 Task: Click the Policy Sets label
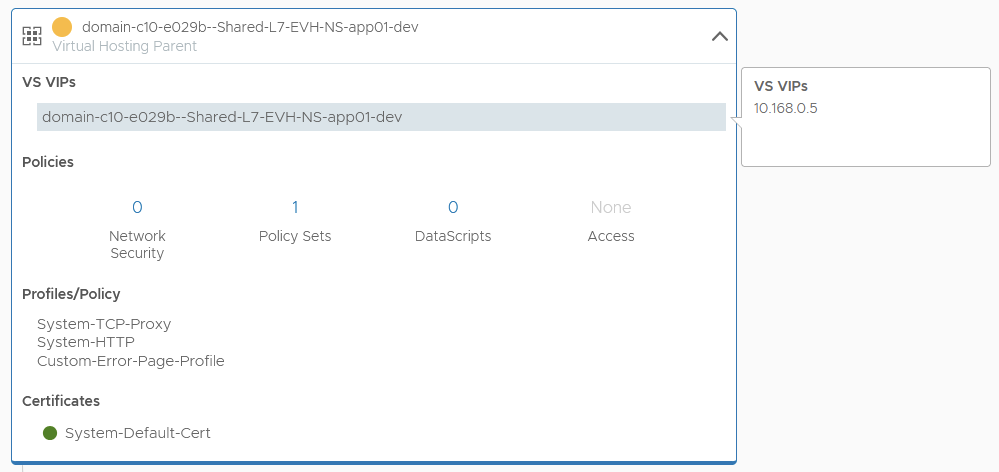295,236
